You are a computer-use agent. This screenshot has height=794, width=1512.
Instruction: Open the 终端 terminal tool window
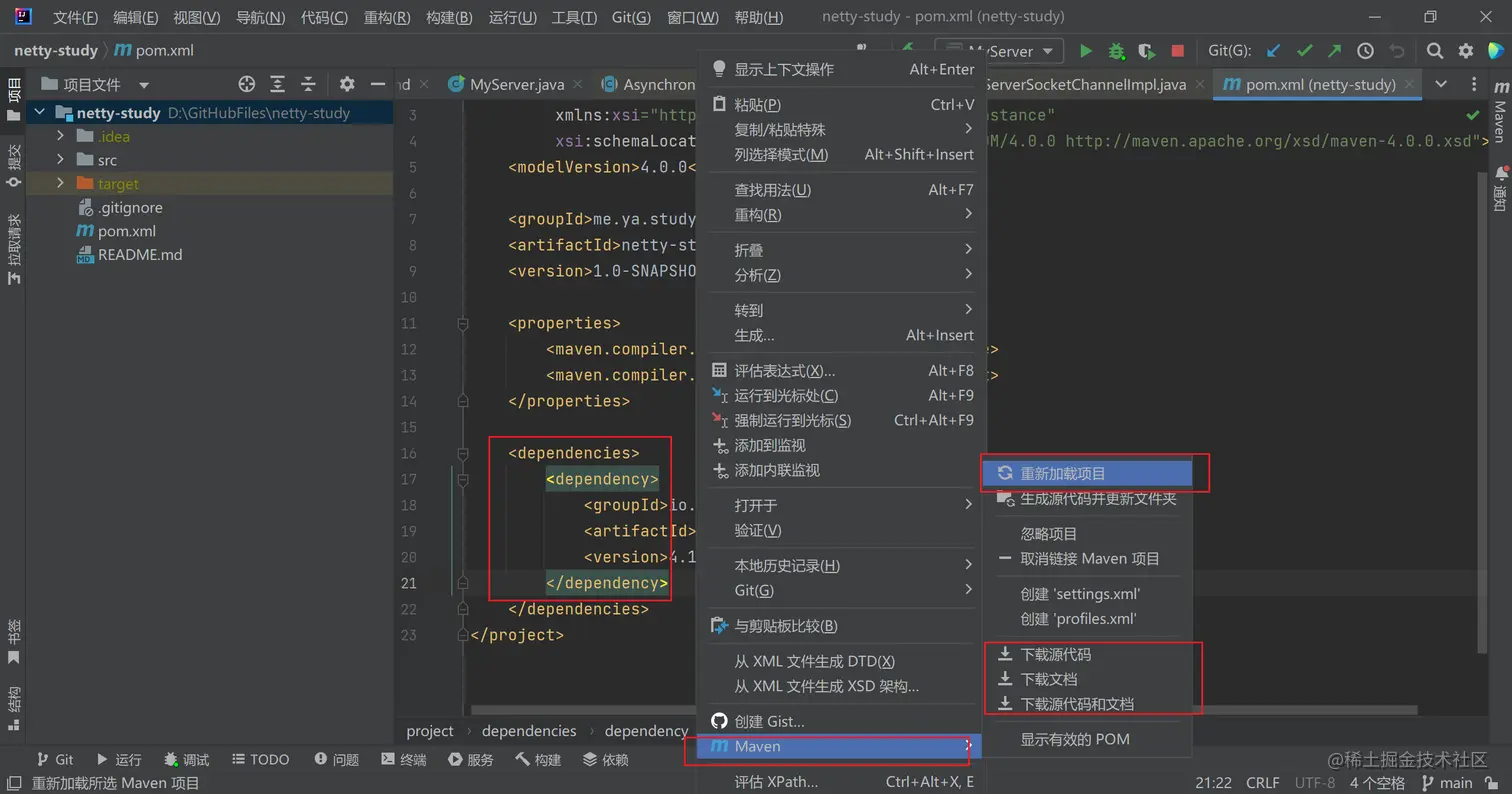[403, 760]
